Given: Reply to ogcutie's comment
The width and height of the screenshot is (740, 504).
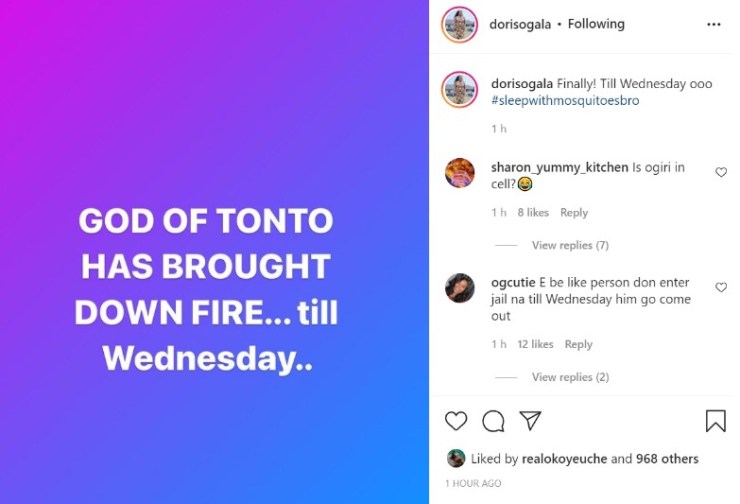Looking at the screenshot, I should point(578,344).
